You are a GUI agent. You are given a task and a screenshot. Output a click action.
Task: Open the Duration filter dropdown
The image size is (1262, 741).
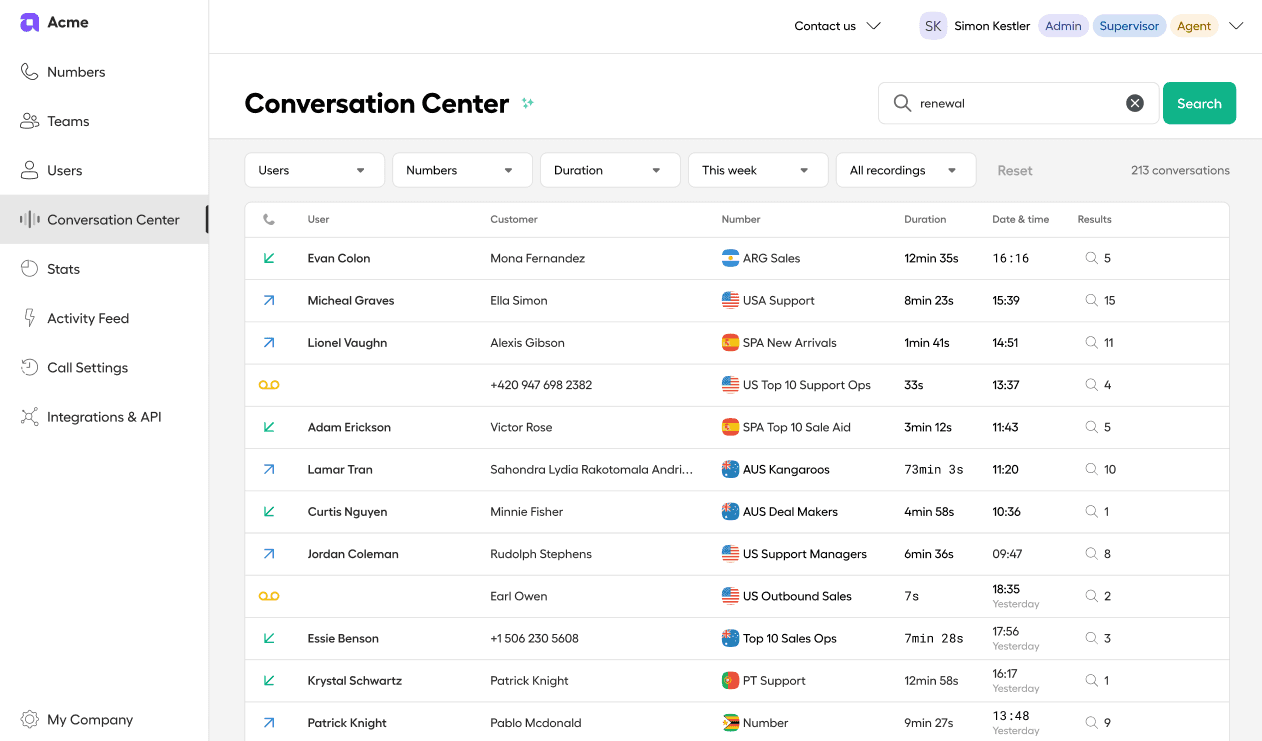(609, 169)
